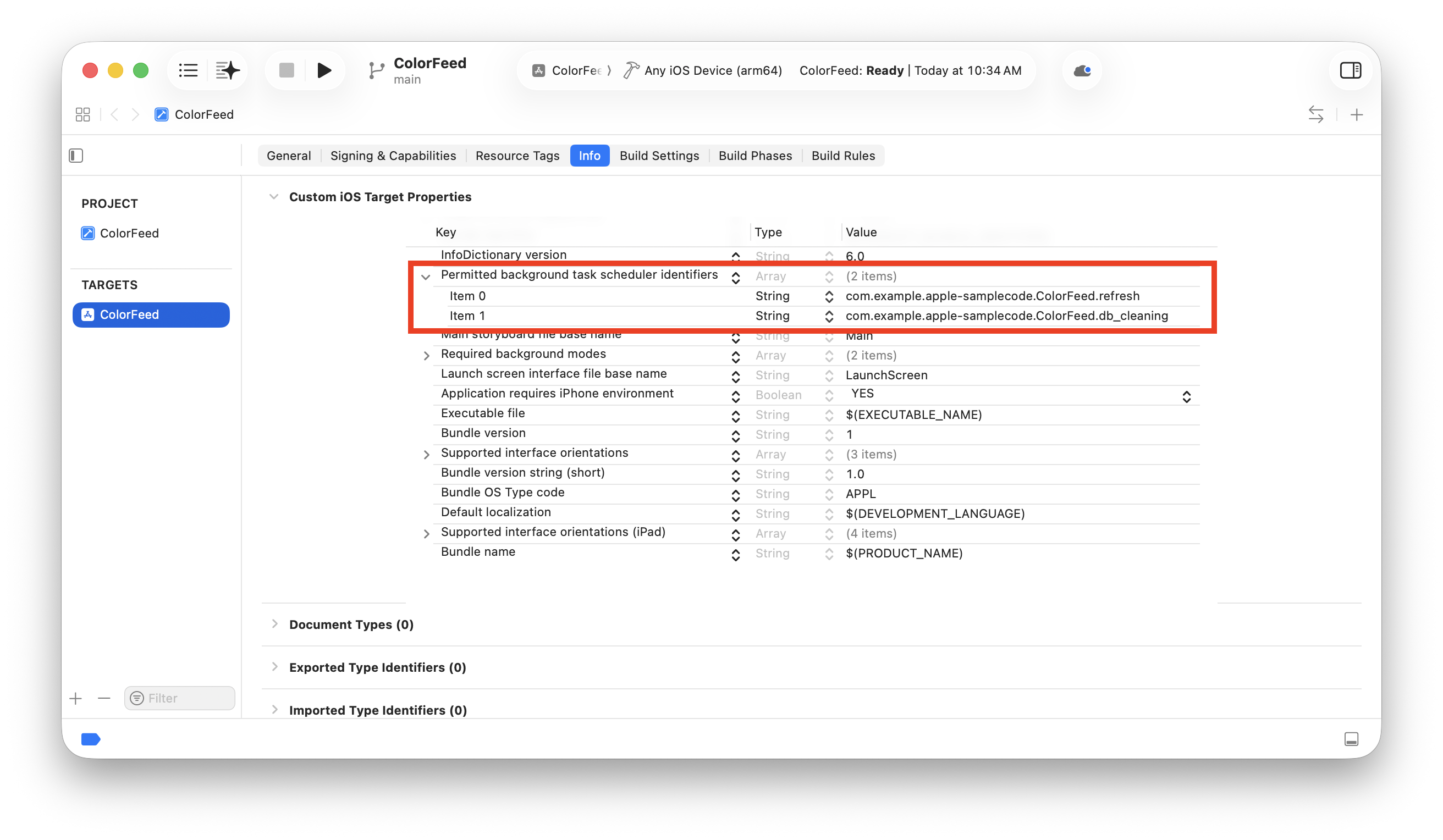Expand Supported interface orientations row
This screenshot has width=1443, height=840.
426,455
